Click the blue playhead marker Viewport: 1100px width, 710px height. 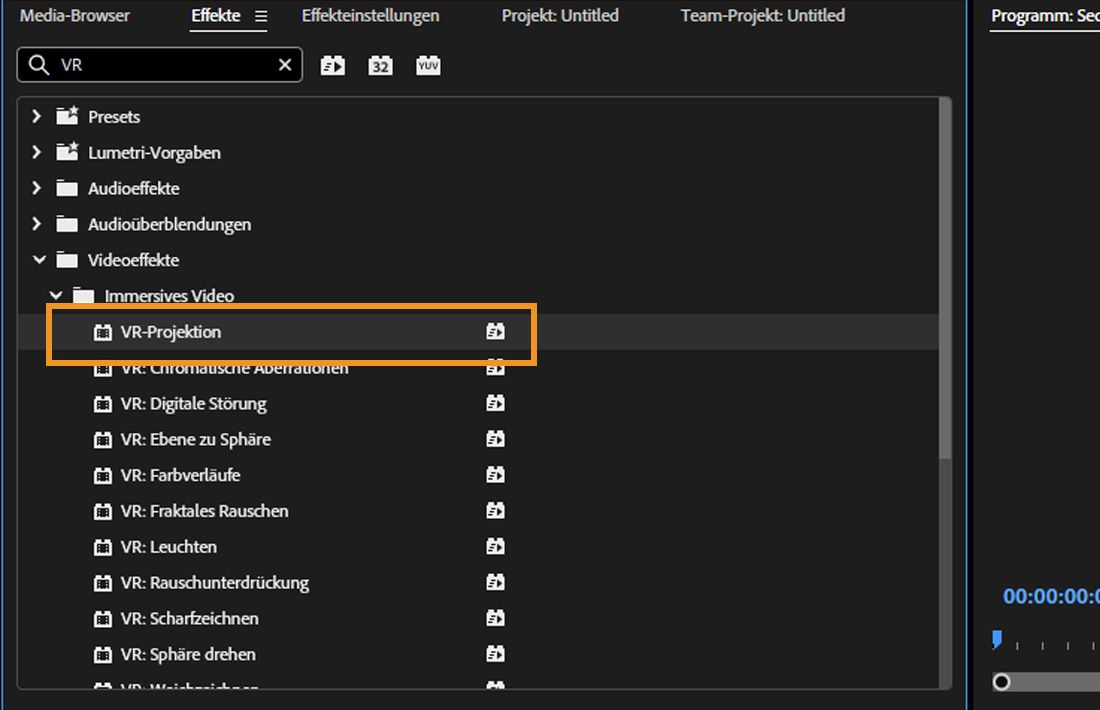997,639
